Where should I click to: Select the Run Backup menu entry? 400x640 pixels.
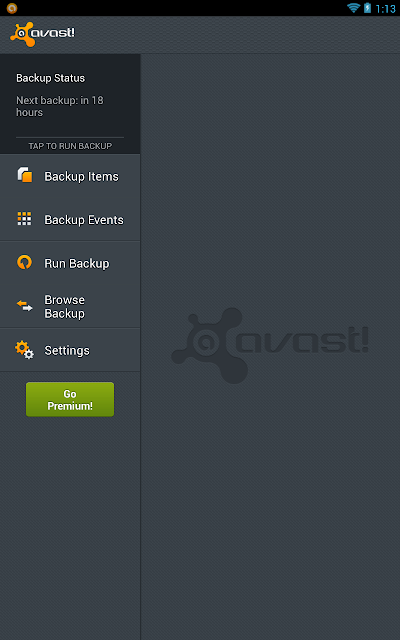pyautogui.click(x=70, y=263)
